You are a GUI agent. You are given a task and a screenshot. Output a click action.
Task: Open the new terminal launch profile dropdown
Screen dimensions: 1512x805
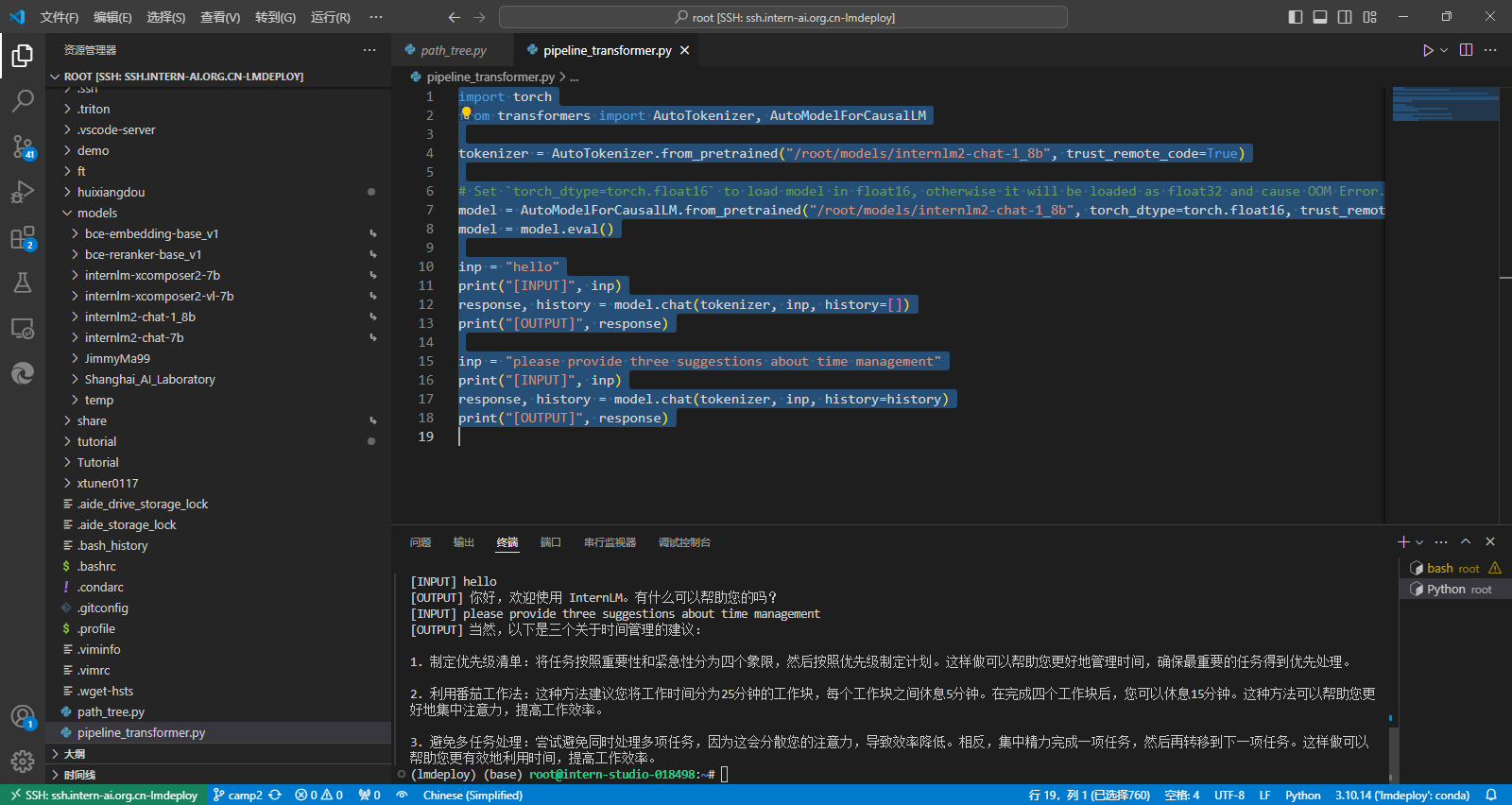[1419, 542]
